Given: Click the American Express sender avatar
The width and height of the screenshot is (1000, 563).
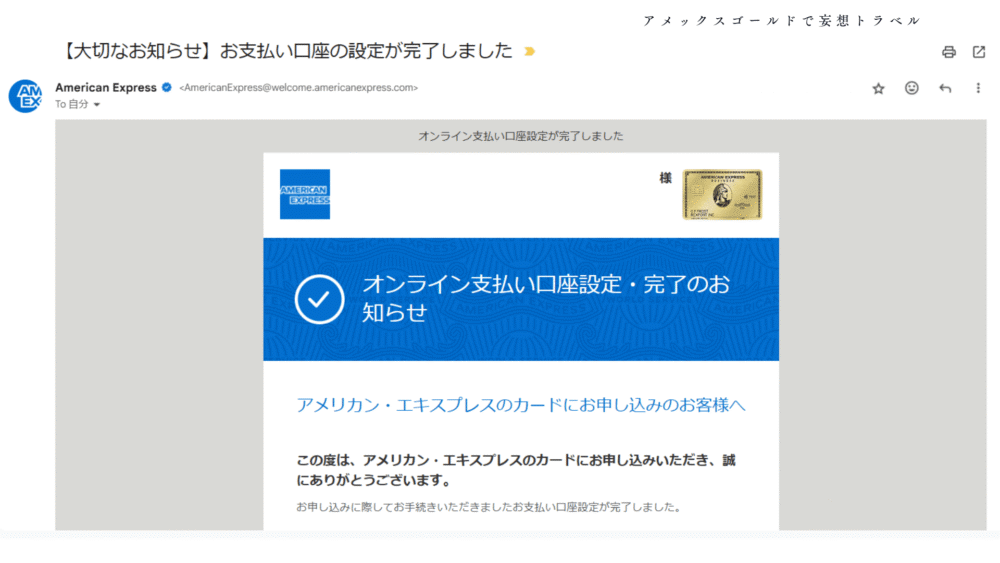Looking at the screenshot, I should click(x=26, y=96).
